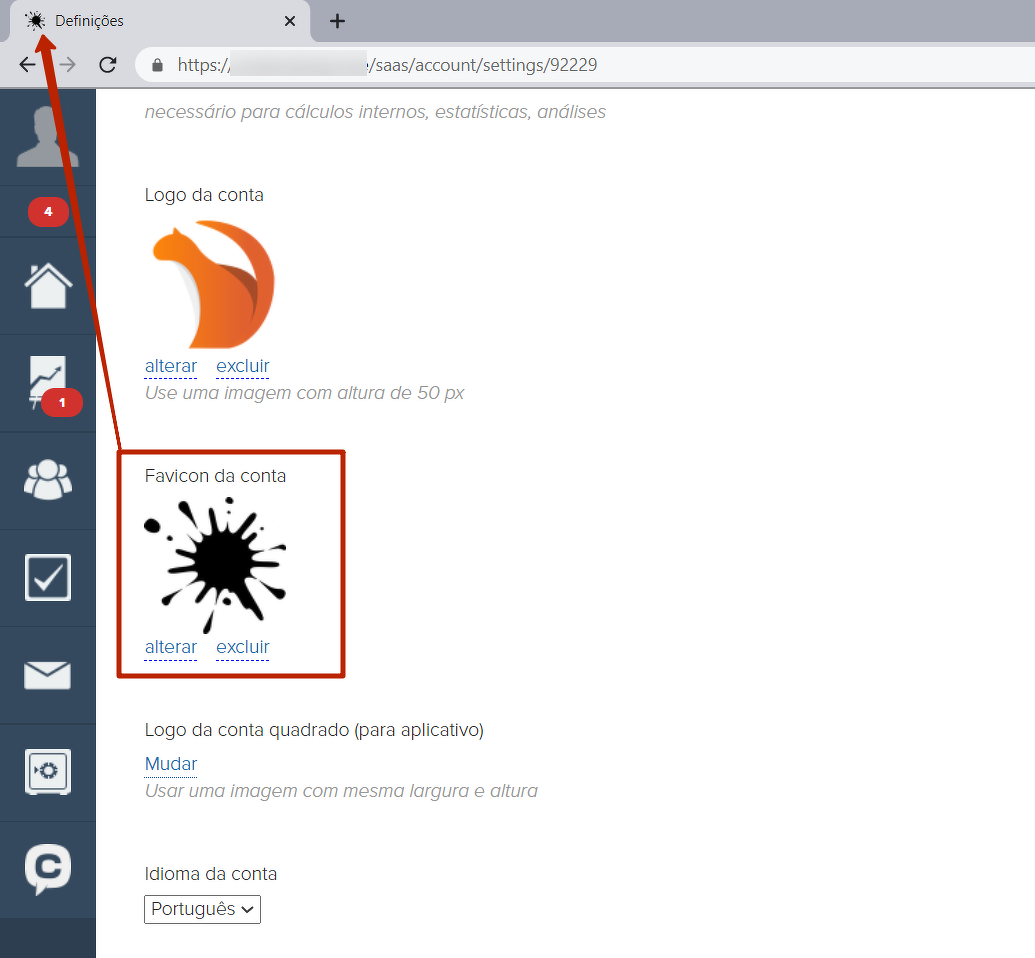Open the contacts group icon in the sidebar
Viewport: 1035px width, 958px height.
point(47,480)
